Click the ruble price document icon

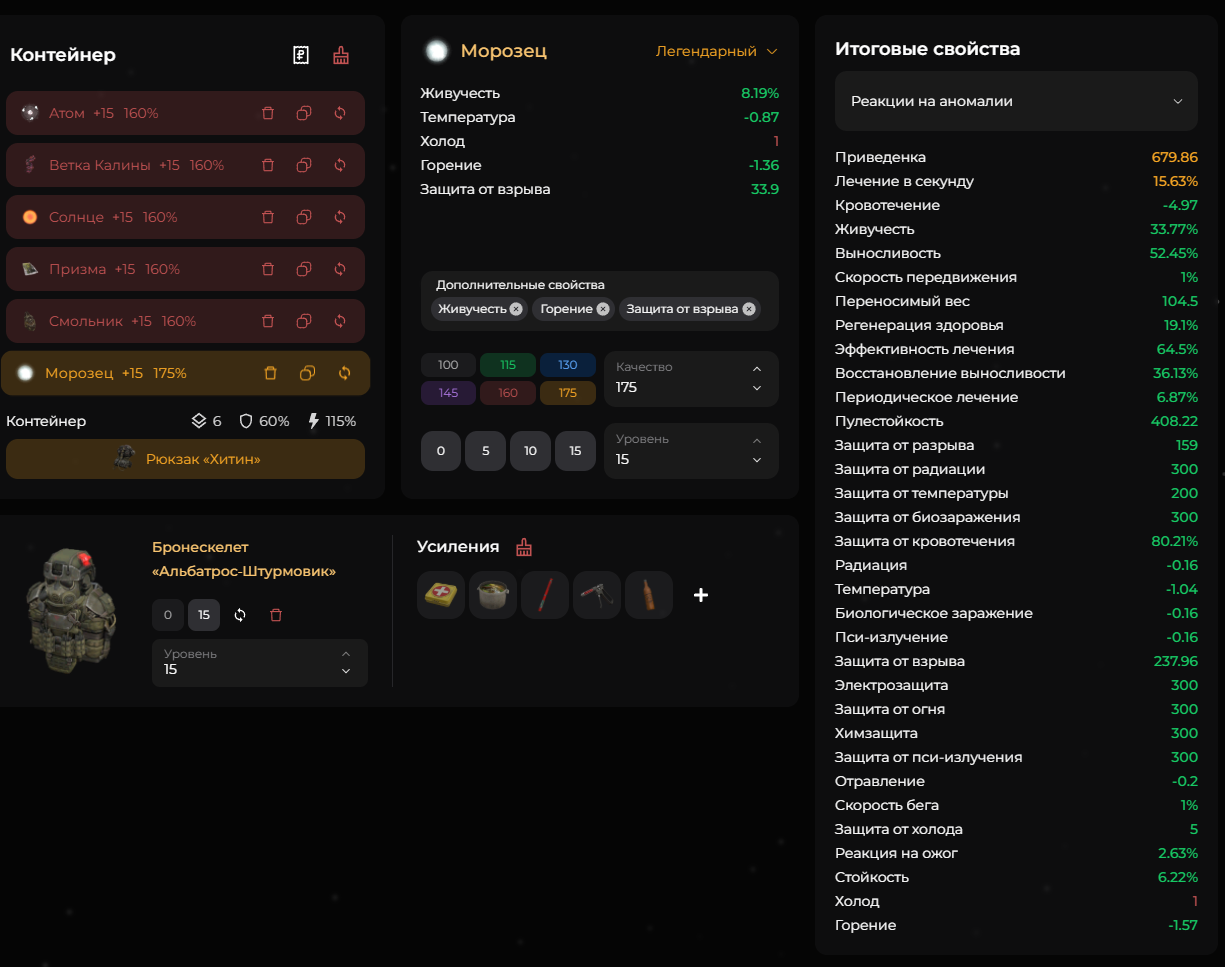(301, 55)
